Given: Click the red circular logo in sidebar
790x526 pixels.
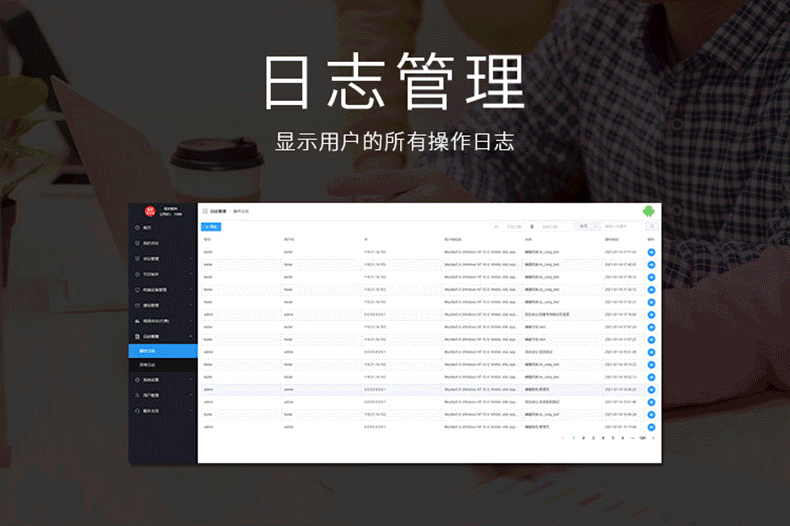Looking at the screenshot, I should (150, 212).
